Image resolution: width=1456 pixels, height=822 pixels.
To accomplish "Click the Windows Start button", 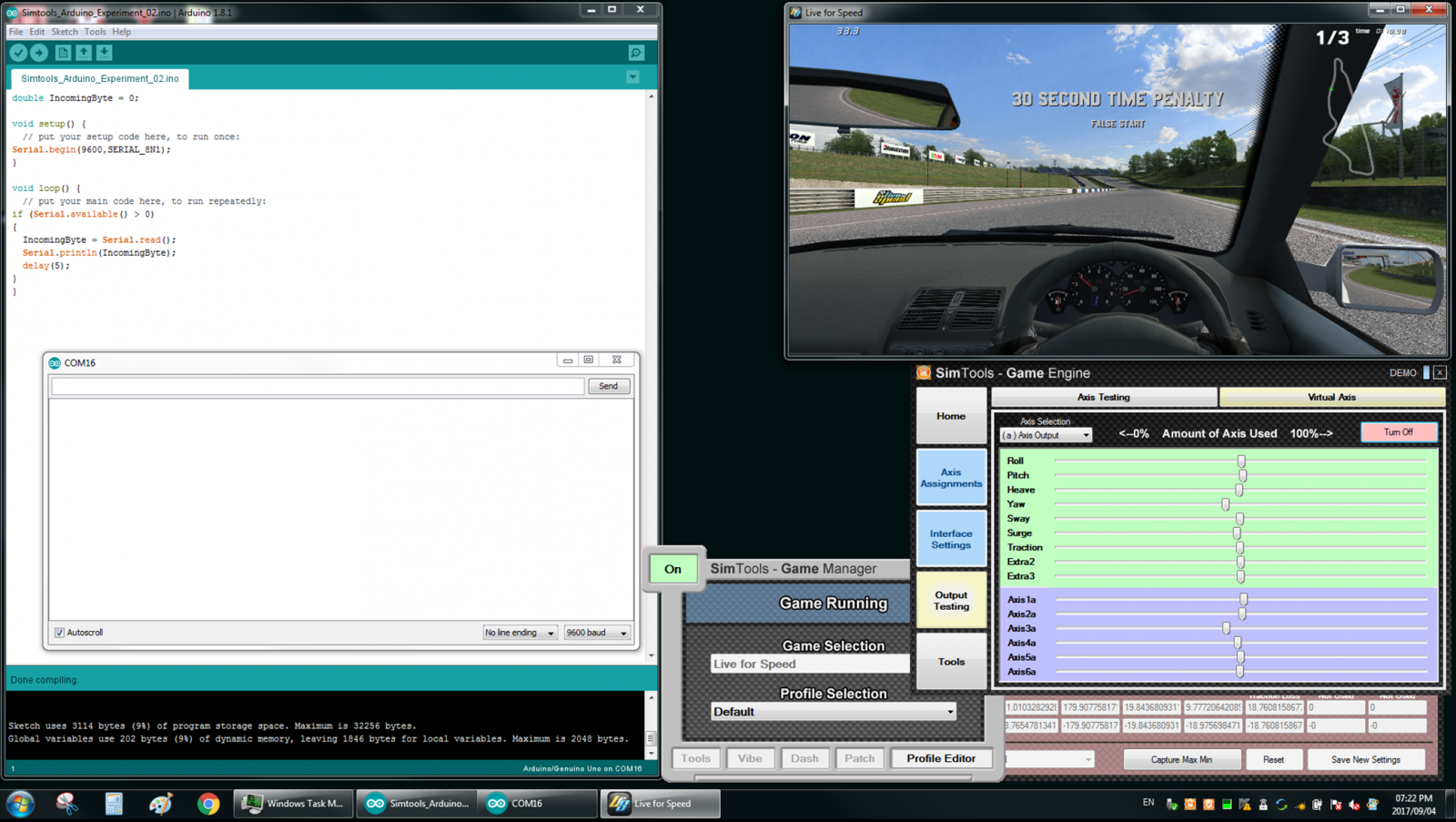I will click(x=20, y=803).
